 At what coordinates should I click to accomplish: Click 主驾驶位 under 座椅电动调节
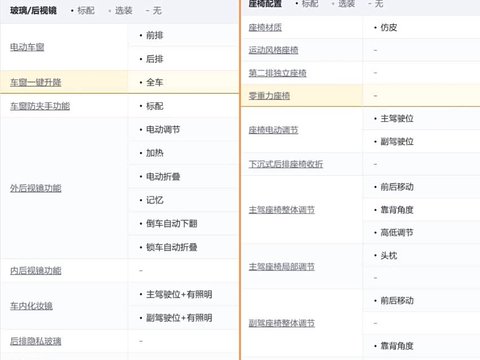click(x=397, y=119)
